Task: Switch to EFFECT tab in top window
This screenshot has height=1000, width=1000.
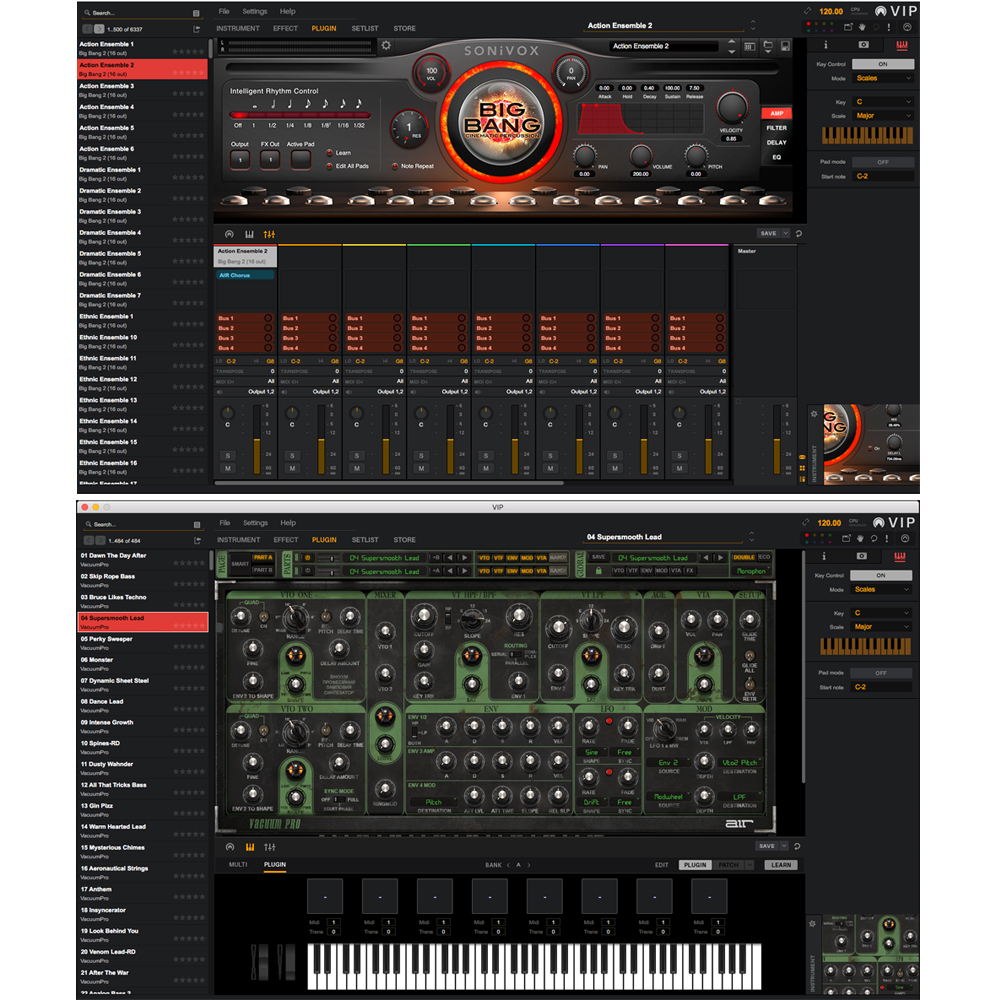Action: tap(285, 29)
